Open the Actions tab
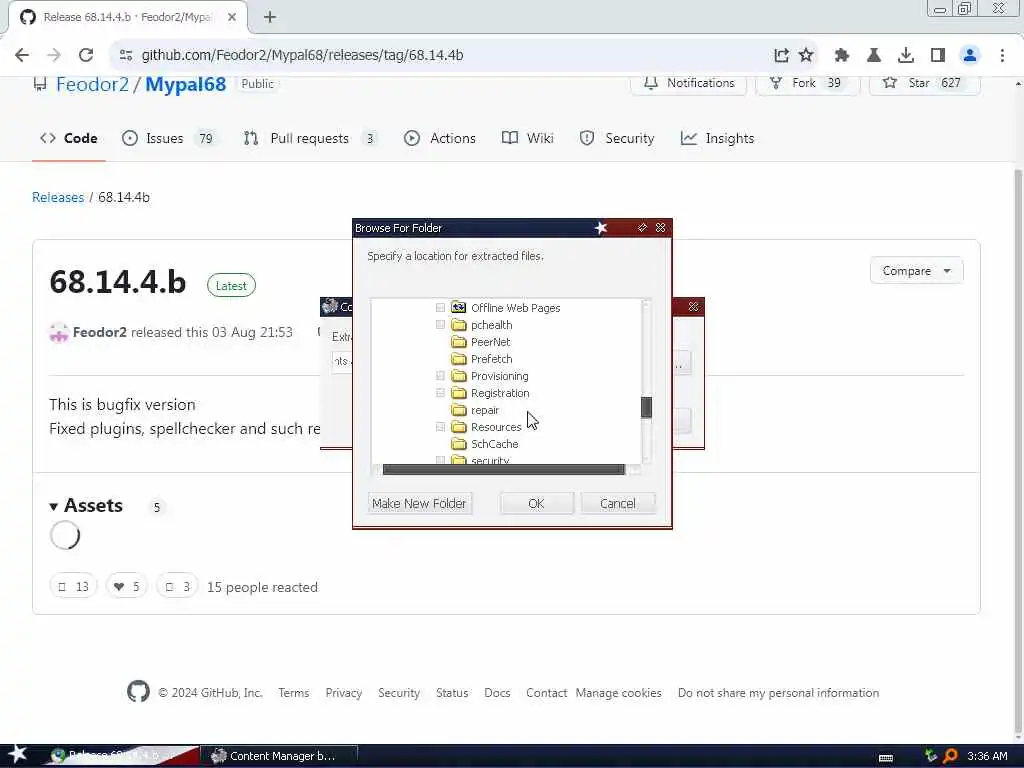Image resolution: width=1024 pixels, height=768 pixels. (440, 138)
